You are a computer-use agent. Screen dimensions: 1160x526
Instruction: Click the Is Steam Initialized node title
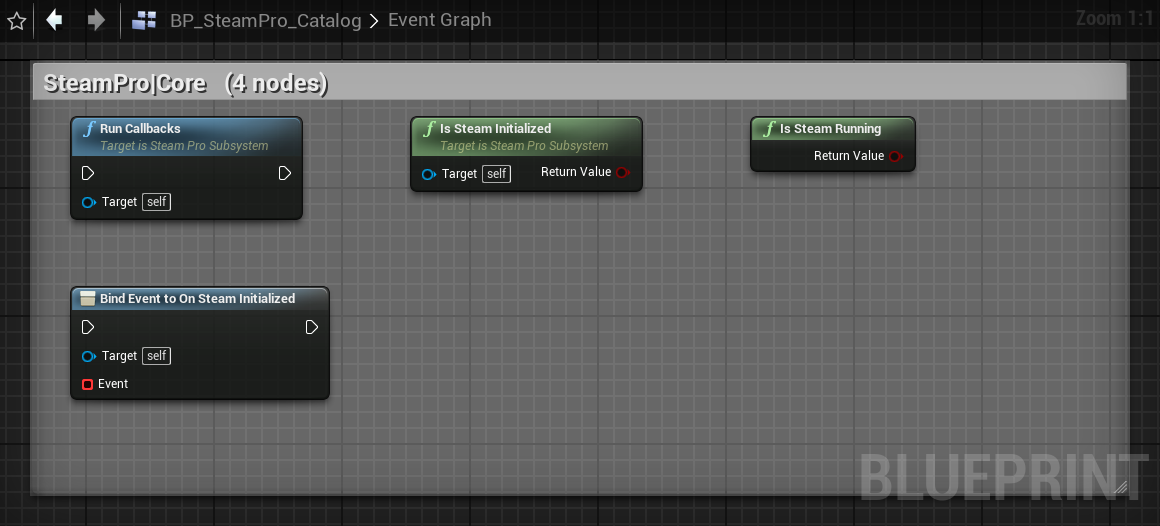(495, 129)
